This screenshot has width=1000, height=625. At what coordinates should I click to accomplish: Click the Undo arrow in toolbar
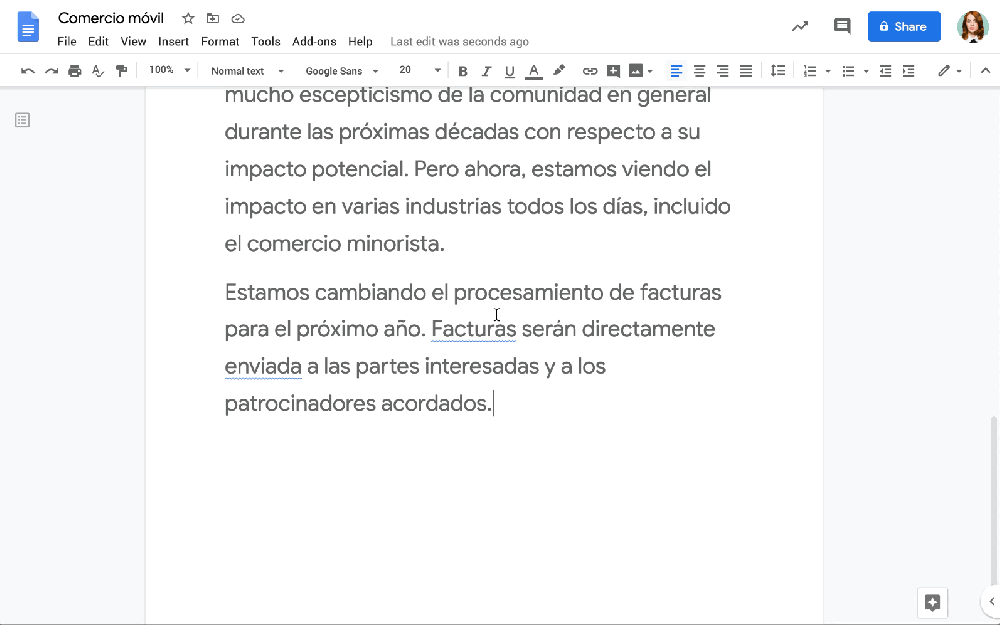point(27,71)
